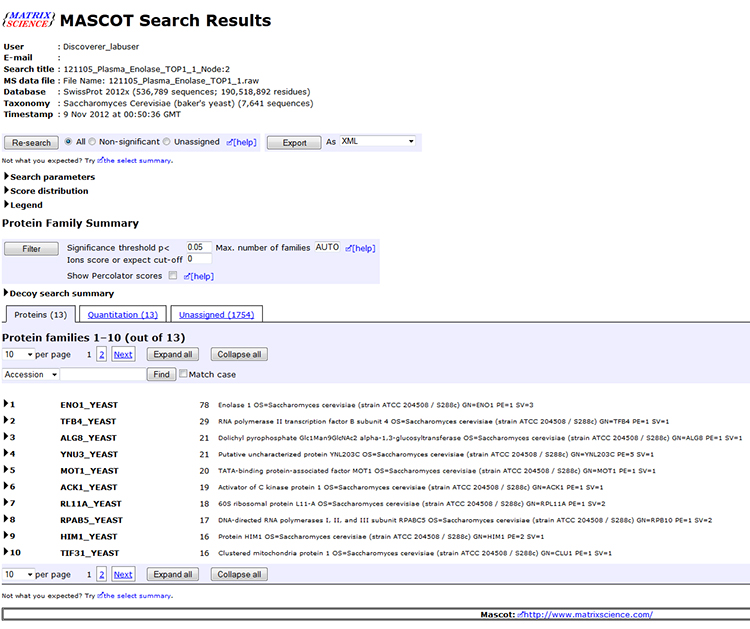Click the top Collapse all button
The image size is (750, 629).
point(239,354)
